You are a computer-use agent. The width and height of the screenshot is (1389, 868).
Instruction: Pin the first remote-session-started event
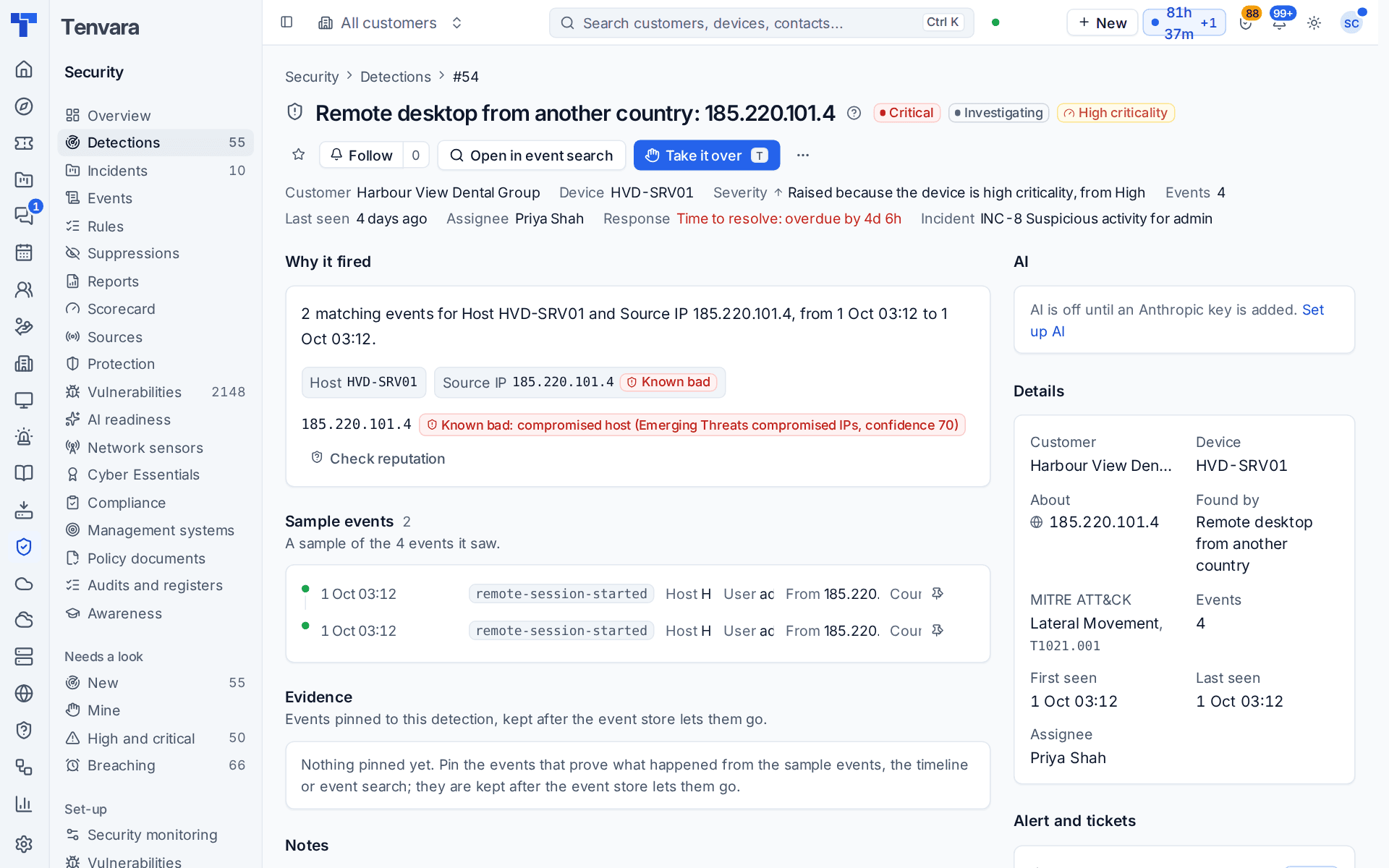coord(938,593)
